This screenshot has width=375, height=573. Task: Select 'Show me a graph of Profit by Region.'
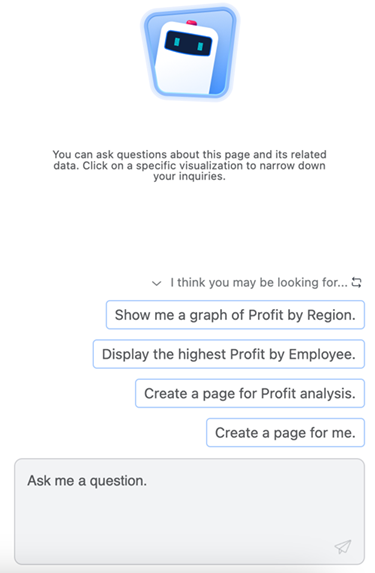coord(235,315)
